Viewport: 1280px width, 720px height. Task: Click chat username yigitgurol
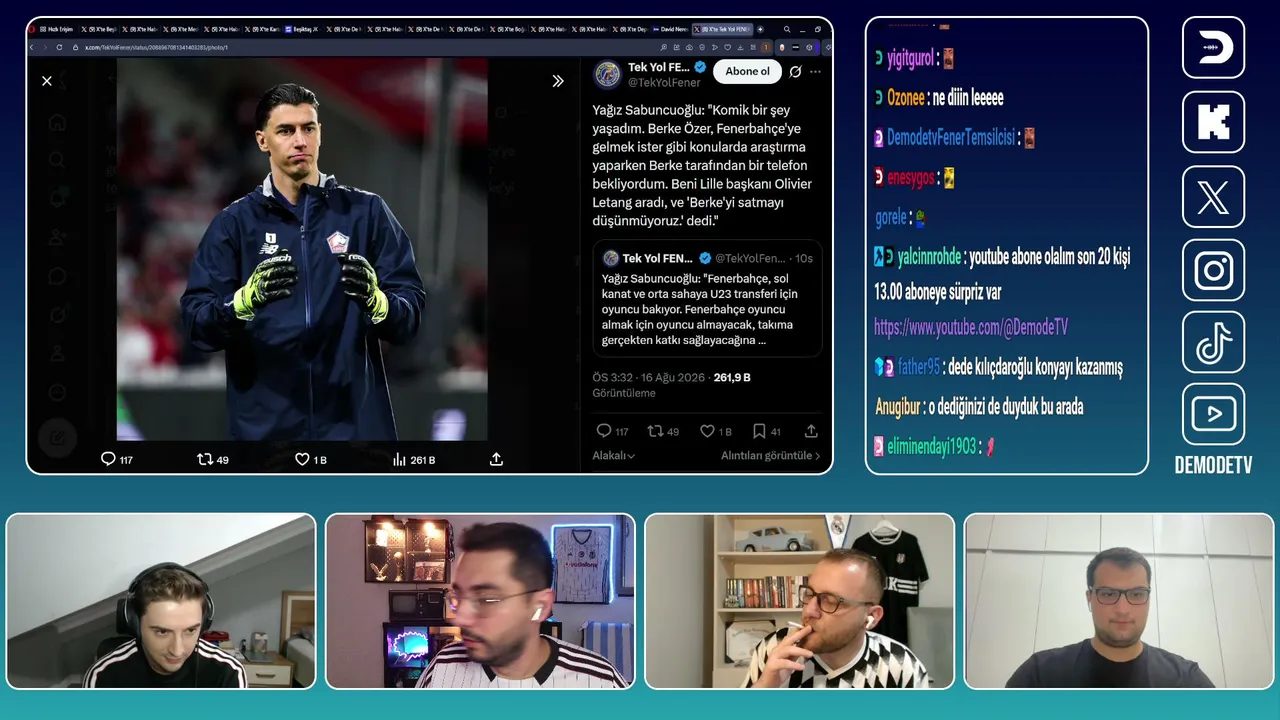tap(910, 59)
